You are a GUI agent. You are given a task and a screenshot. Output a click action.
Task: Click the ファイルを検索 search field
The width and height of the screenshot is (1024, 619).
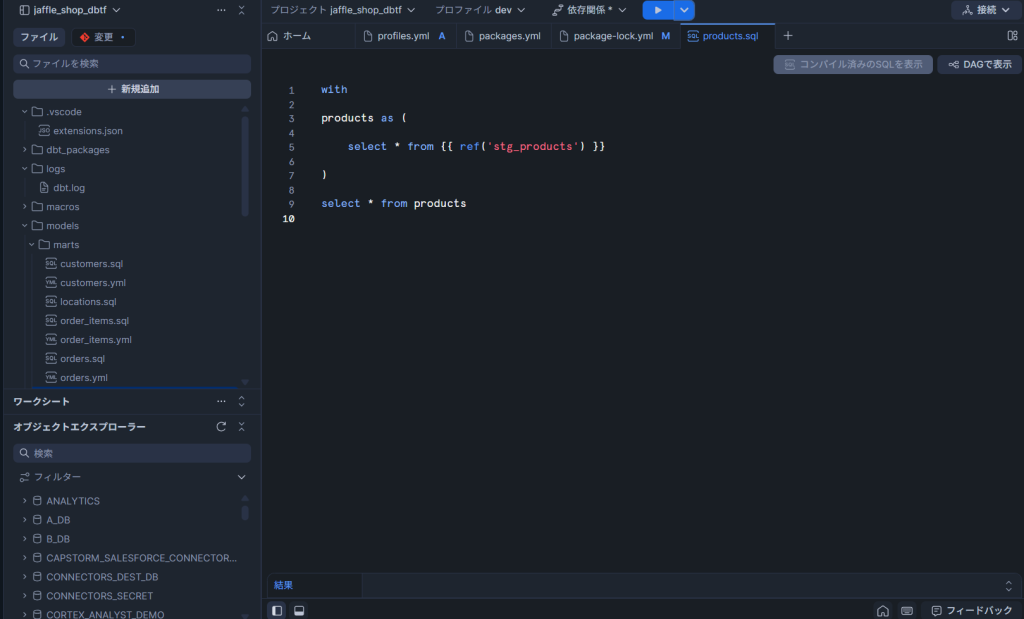132,64
